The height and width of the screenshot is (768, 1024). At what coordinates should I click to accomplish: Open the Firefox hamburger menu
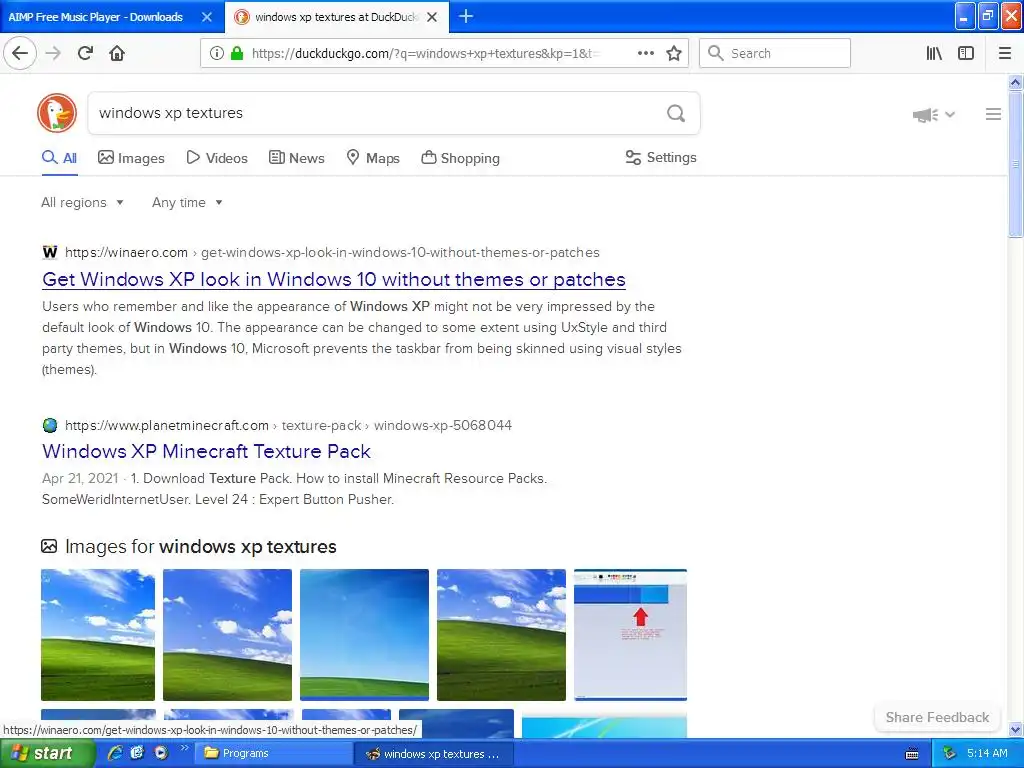(x=1005, y=53)
